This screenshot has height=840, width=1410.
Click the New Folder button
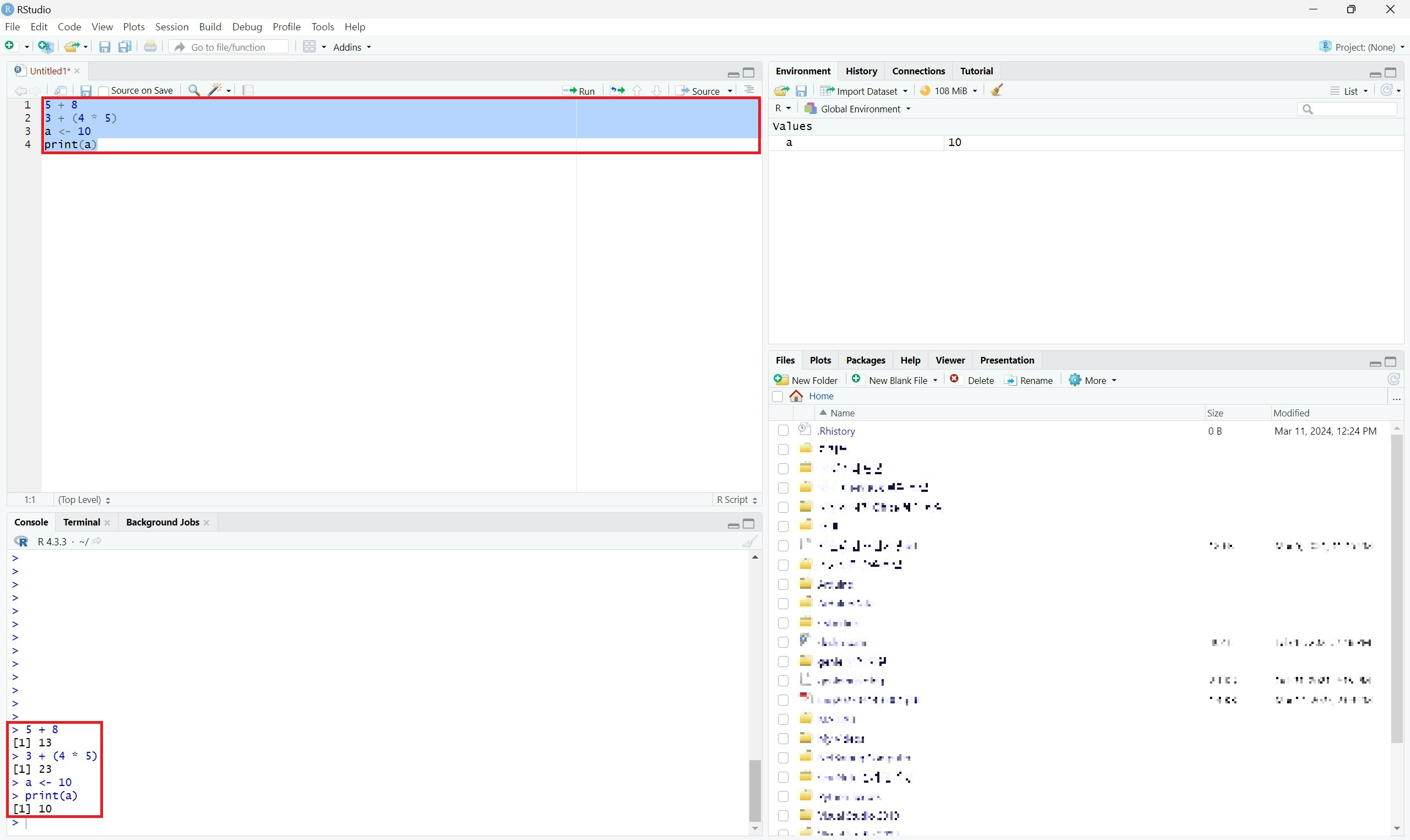[x=806, y=381]
